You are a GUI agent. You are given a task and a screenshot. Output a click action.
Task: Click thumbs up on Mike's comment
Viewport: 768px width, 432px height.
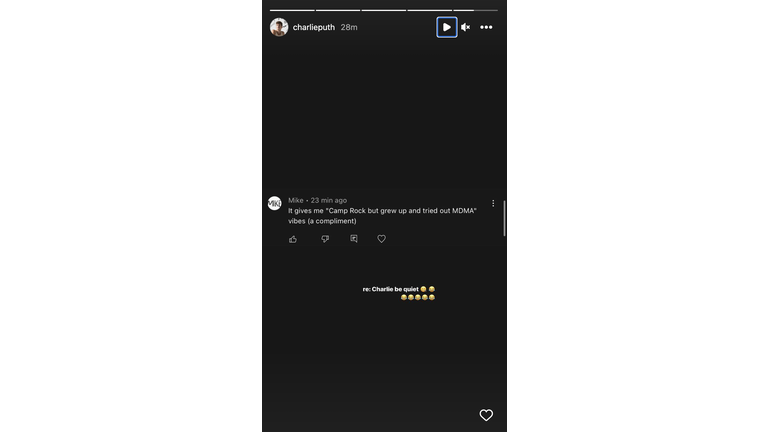pos(293,239)
